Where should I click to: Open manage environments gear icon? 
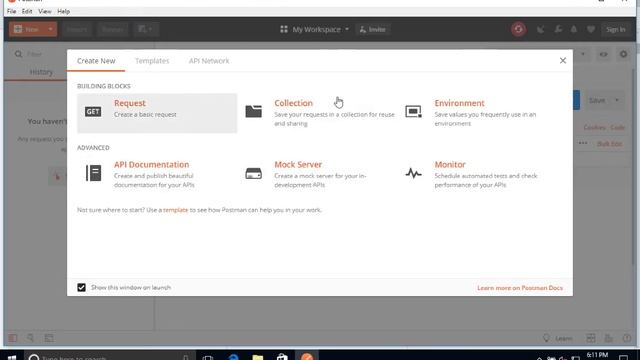click(623, 54)
